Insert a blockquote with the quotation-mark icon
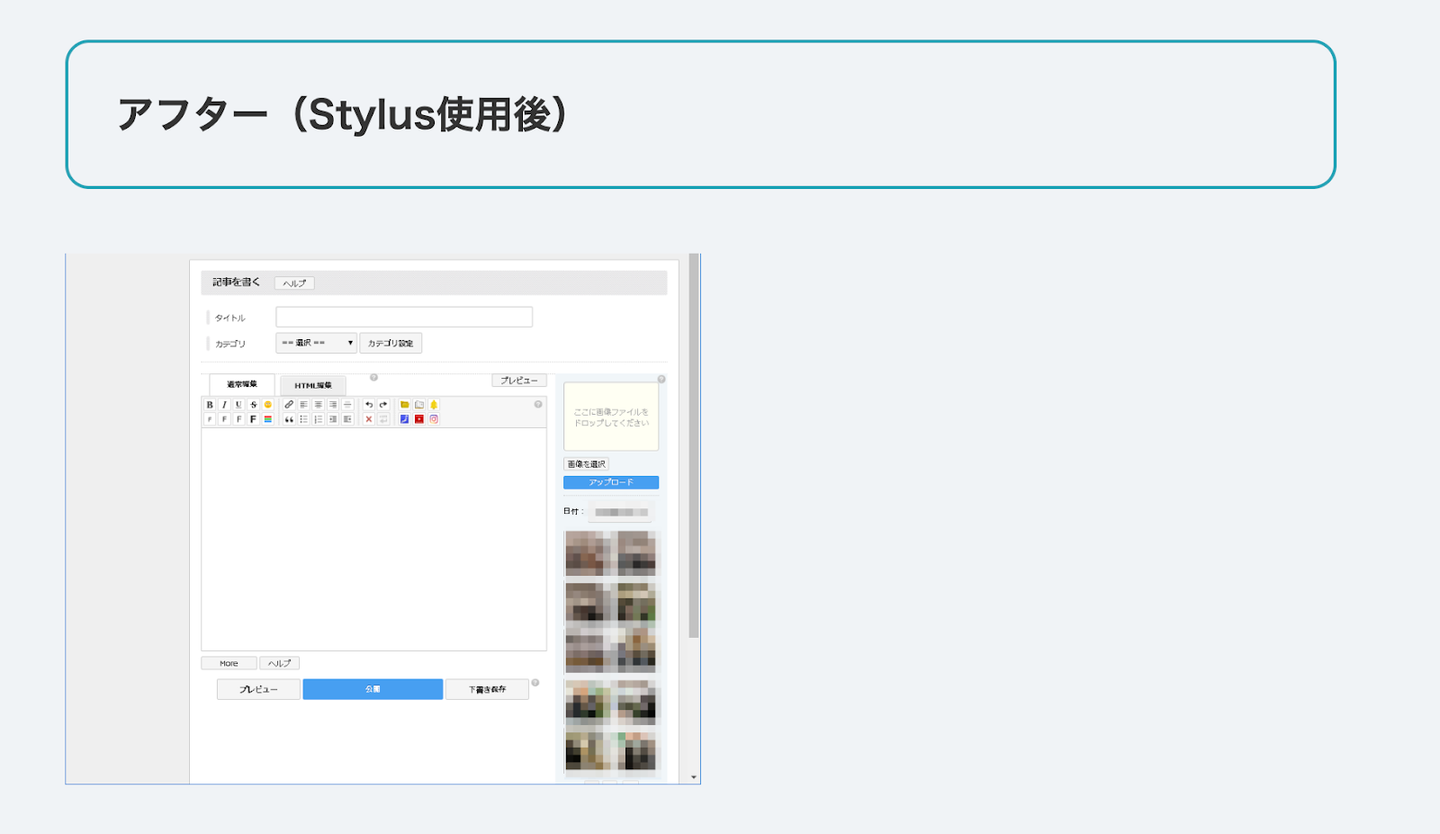This screenshot has height=834, width=1440. tap(289, 419)
